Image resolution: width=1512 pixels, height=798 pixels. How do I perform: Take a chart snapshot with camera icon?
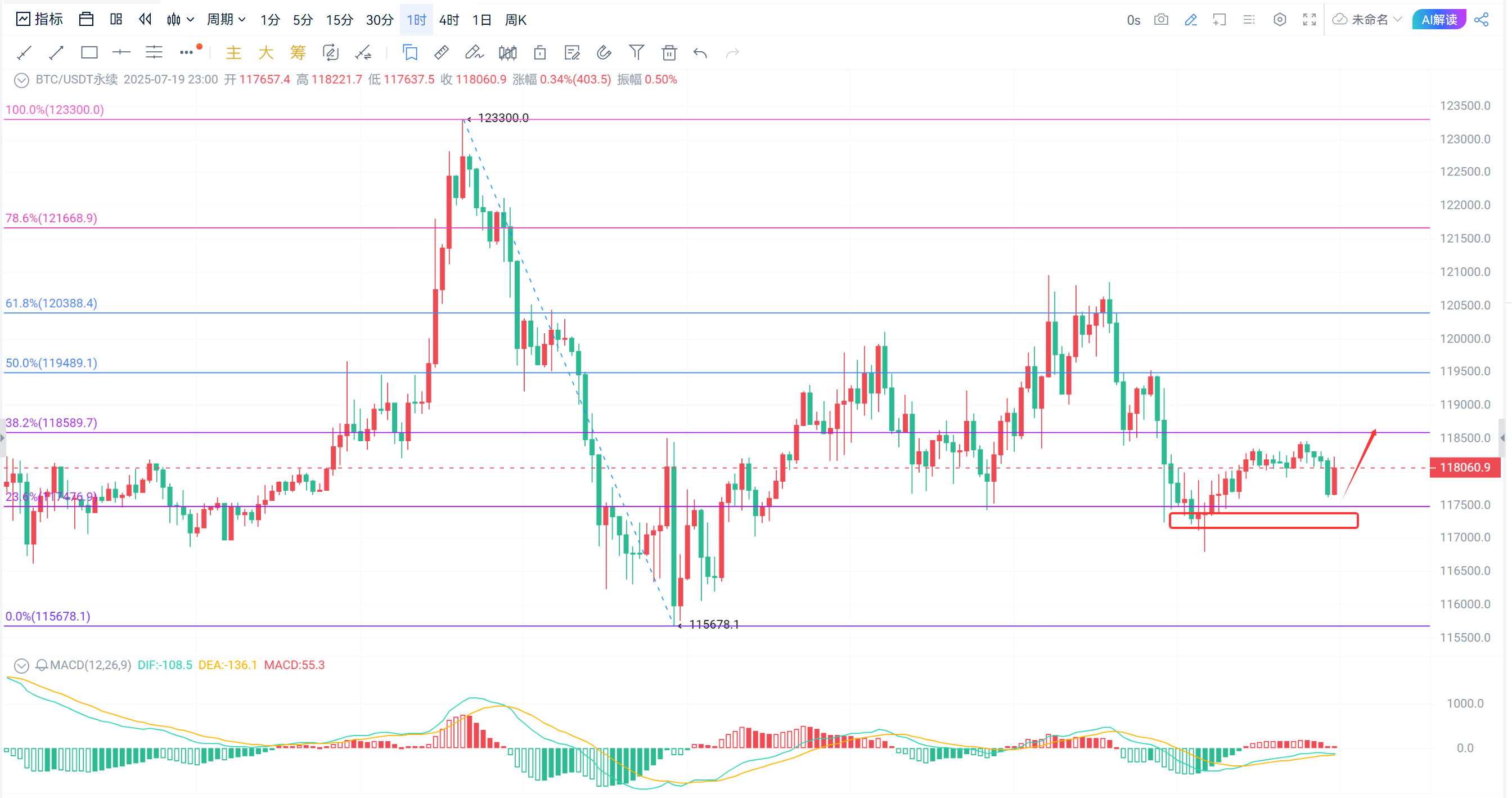click(1162, 20)
